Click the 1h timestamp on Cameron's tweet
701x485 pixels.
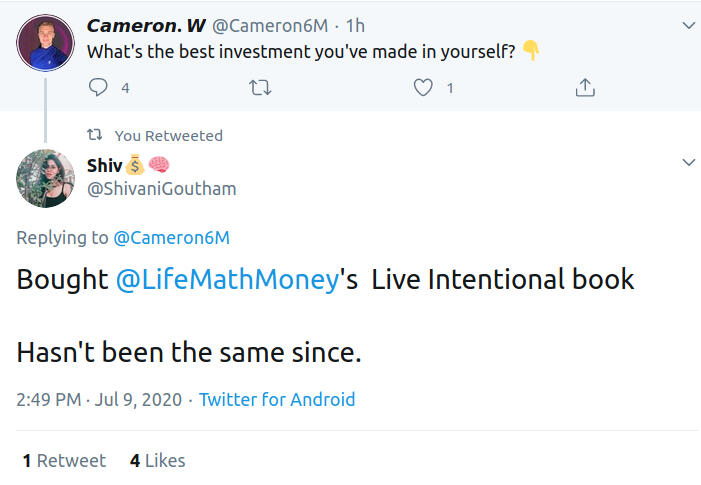coord(355,25)
